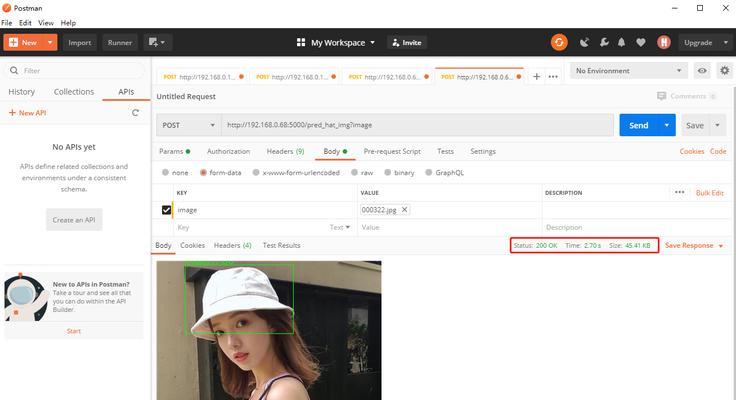The image size is (736, 400).
Task: Open the wrench settings icon
Action: [604, 43]
